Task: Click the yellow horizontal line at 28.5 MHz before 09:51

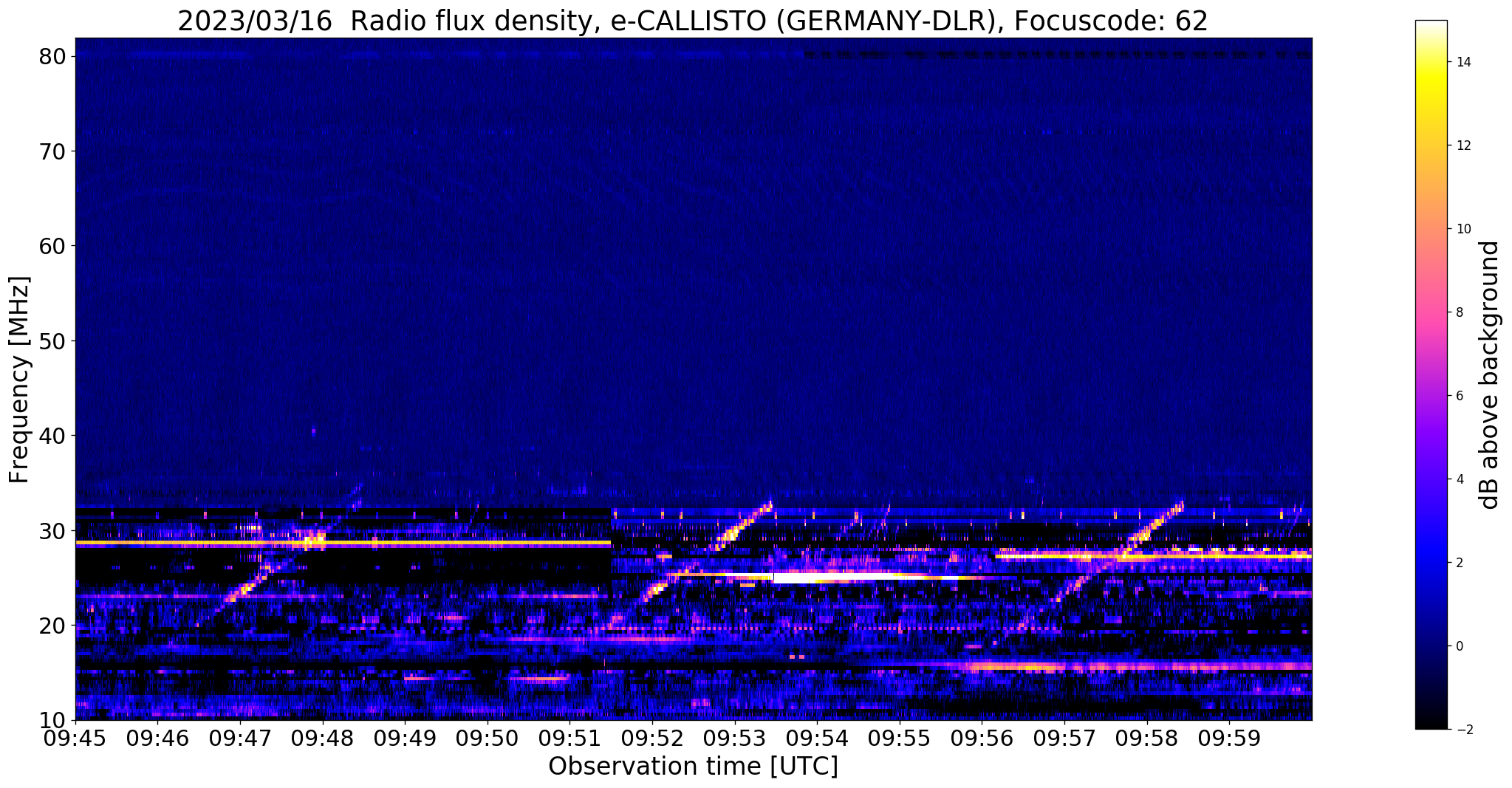Action: pos(343,543)
